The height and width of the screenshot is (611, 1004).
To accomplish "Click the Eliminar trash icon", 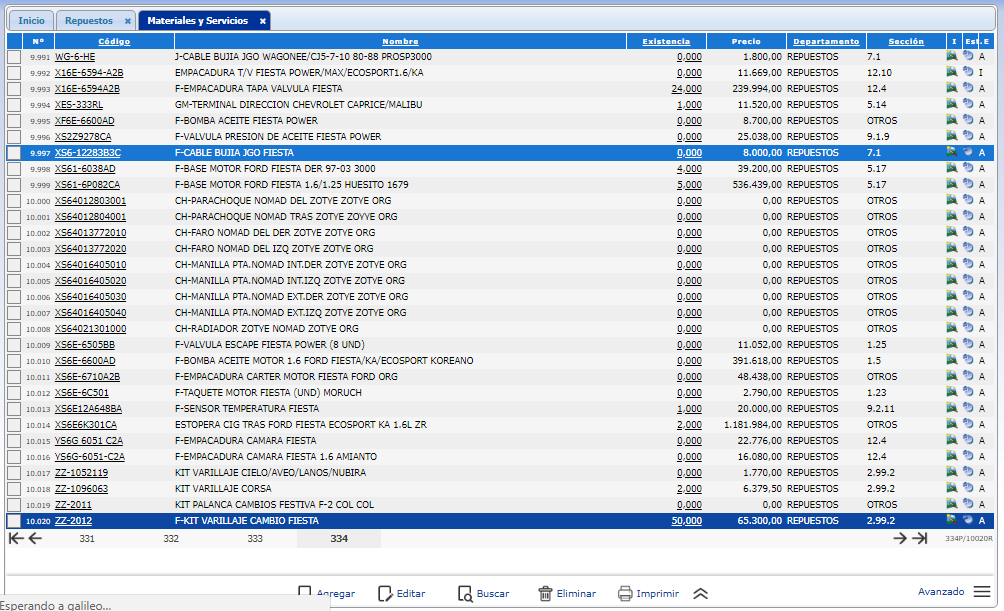I will coord(545,593).
